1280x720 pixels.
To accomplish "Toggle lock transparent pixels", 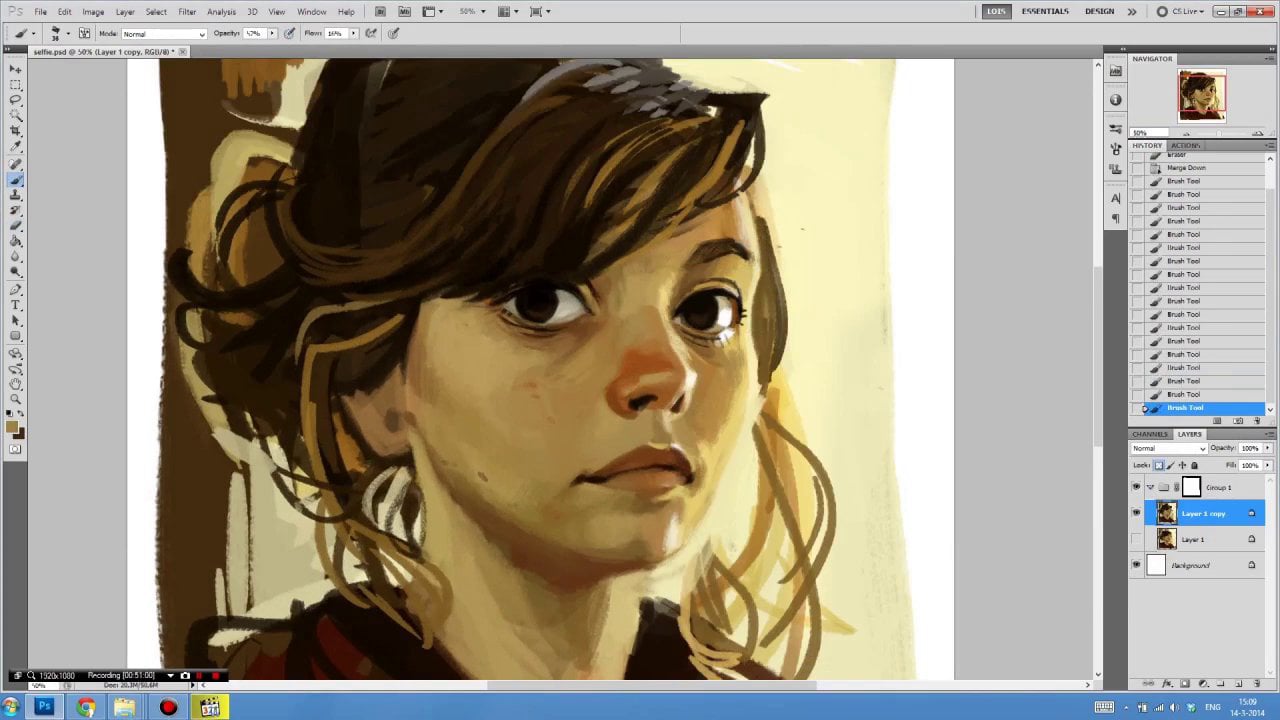I will pyautogui.click(x=1159, y=465).
